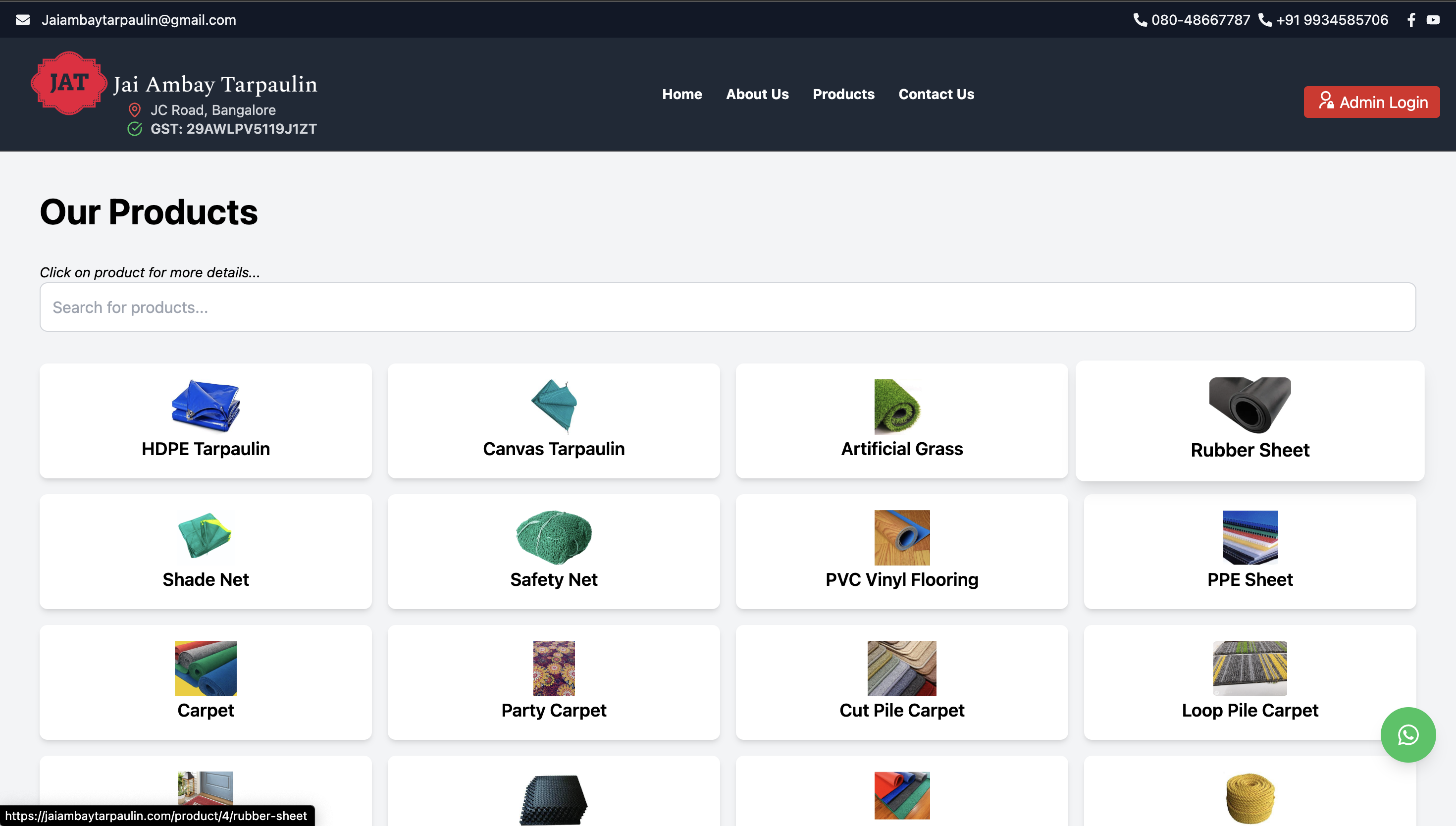Click the JC Road location pin icon

point(134,110)
